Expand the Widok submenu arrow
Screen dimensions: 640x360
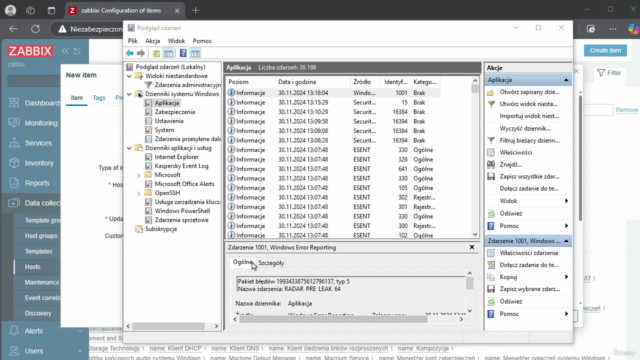[566, 201]
